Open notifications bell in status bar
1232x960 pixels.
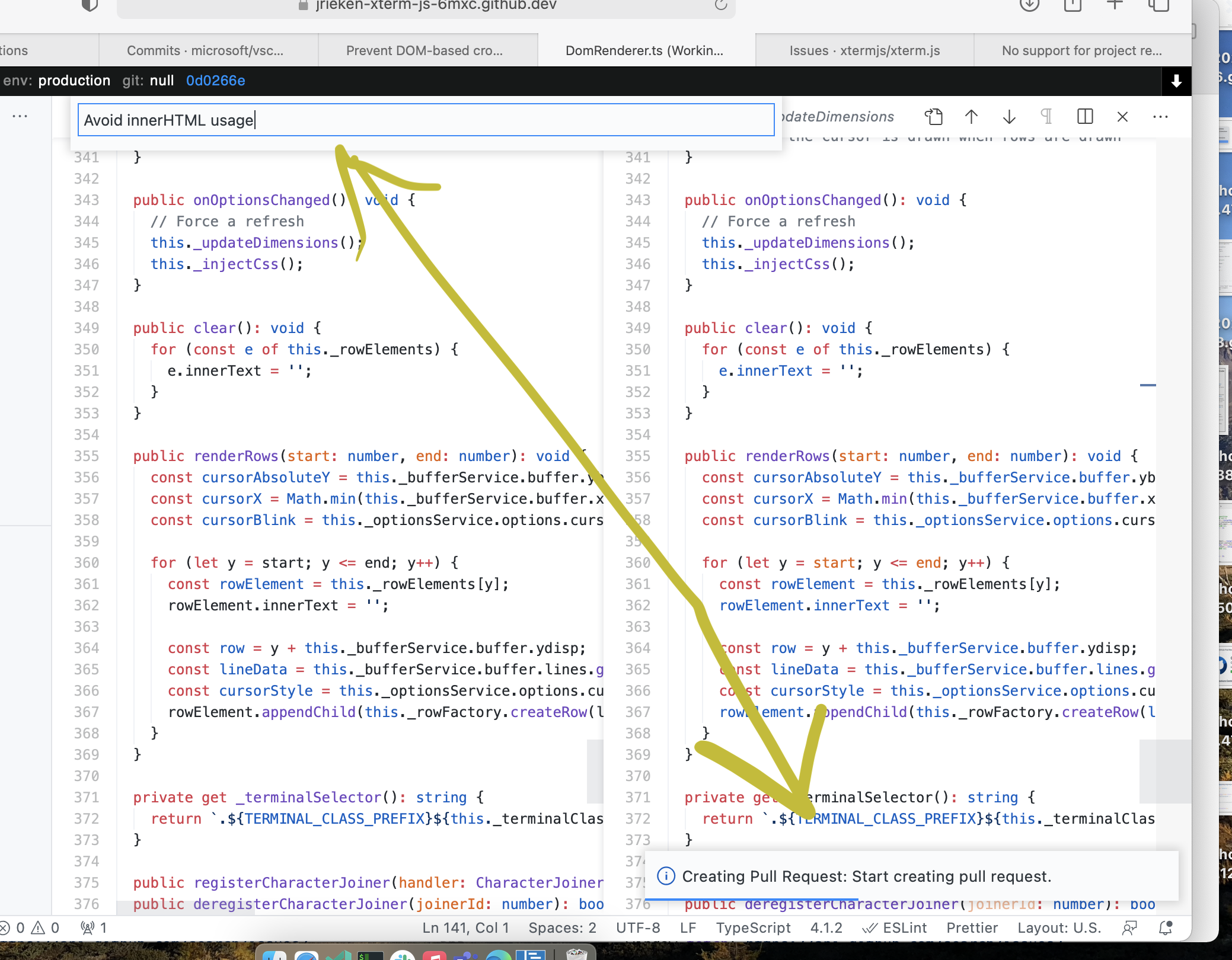[1166, 928]
